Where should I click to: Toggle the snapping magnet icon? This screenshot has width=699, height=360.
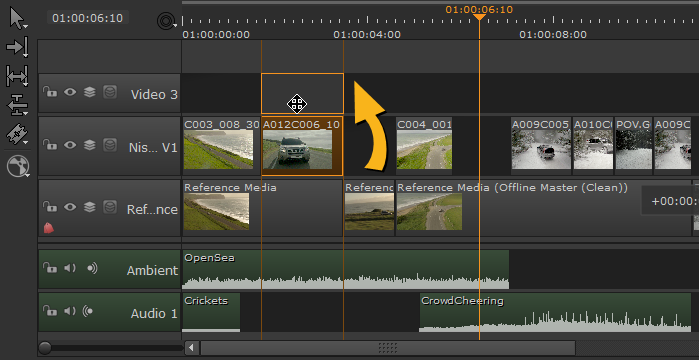[x=165, y=21]
